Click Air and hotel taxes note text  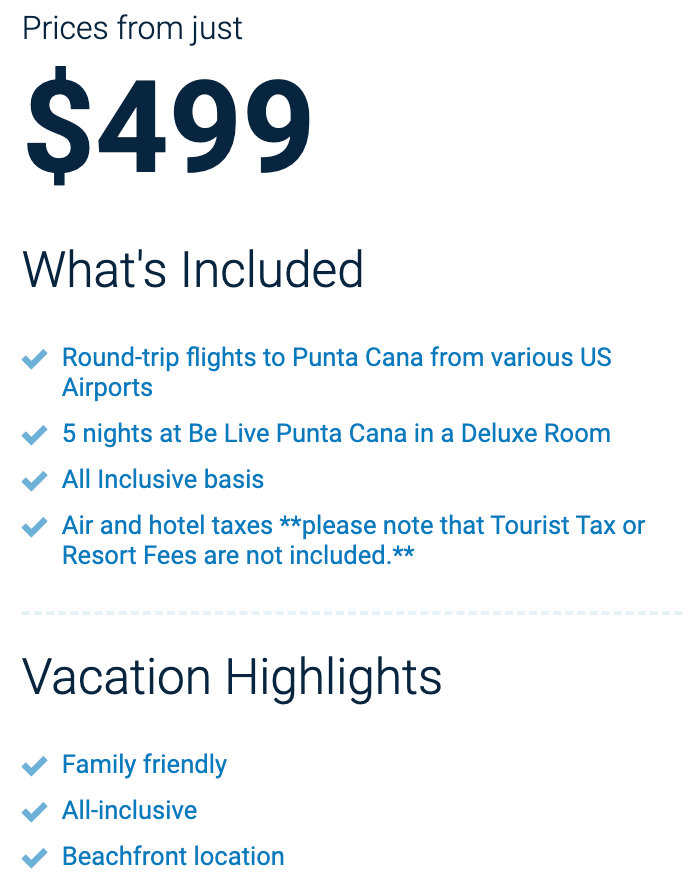tap(353, 540)
